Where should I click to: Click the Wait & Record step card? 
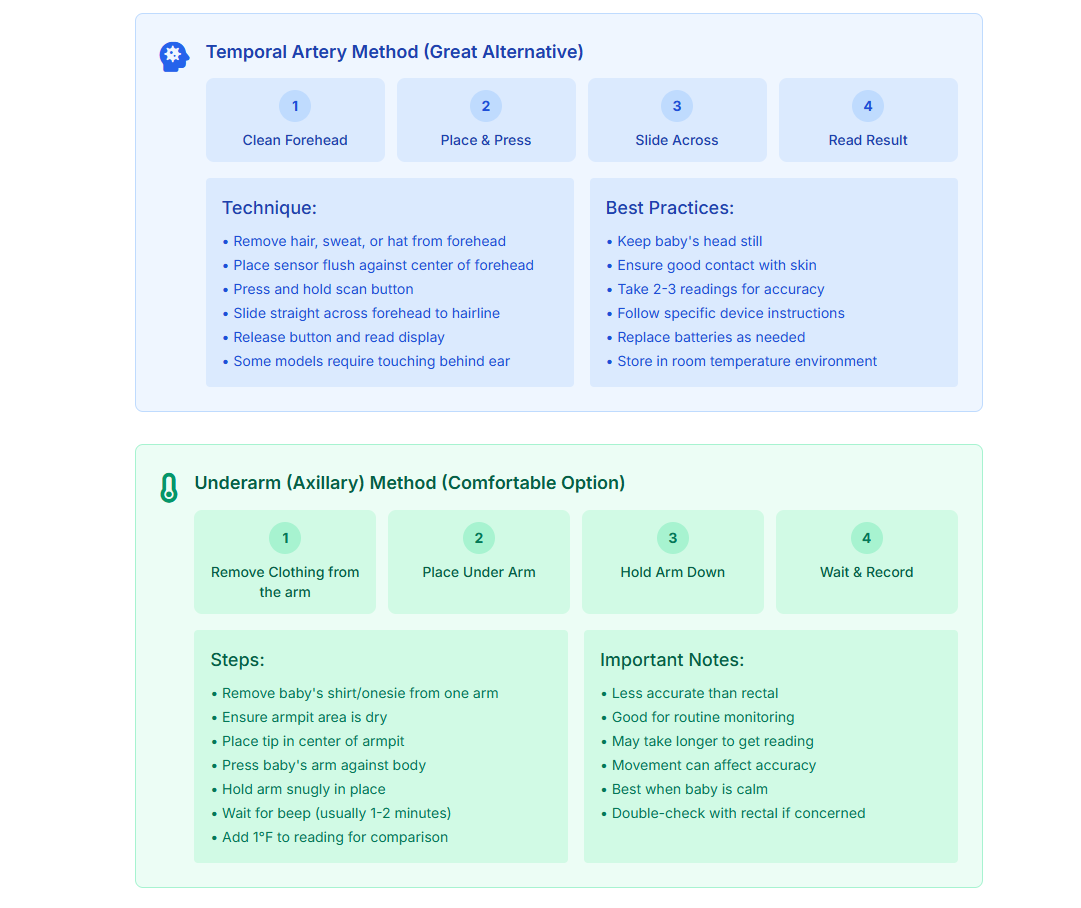coord(867,562)
